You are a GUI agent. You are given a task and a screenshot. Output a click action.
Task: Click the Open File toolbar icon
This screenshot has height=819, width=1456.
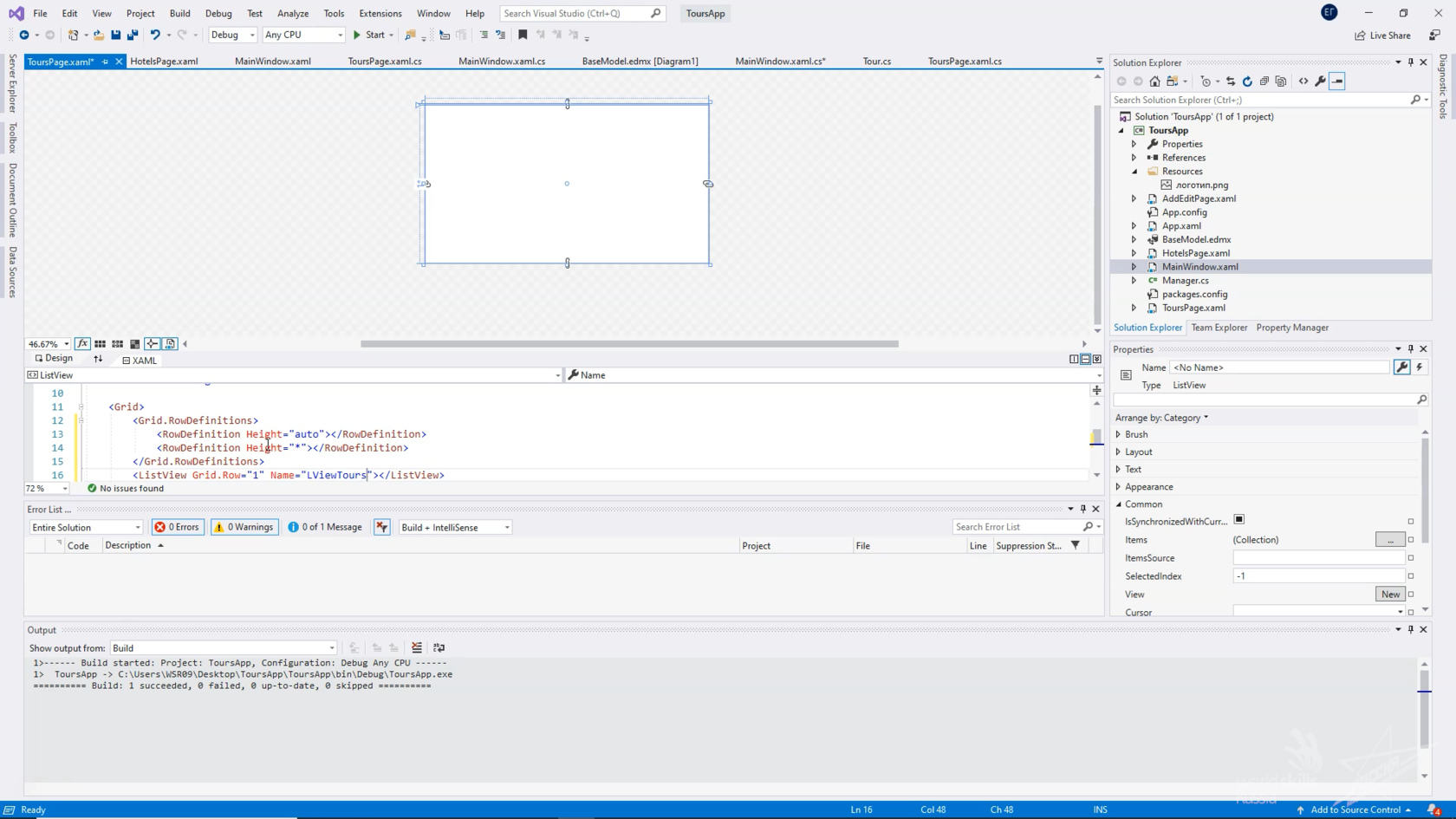click(x=99, y=35)
